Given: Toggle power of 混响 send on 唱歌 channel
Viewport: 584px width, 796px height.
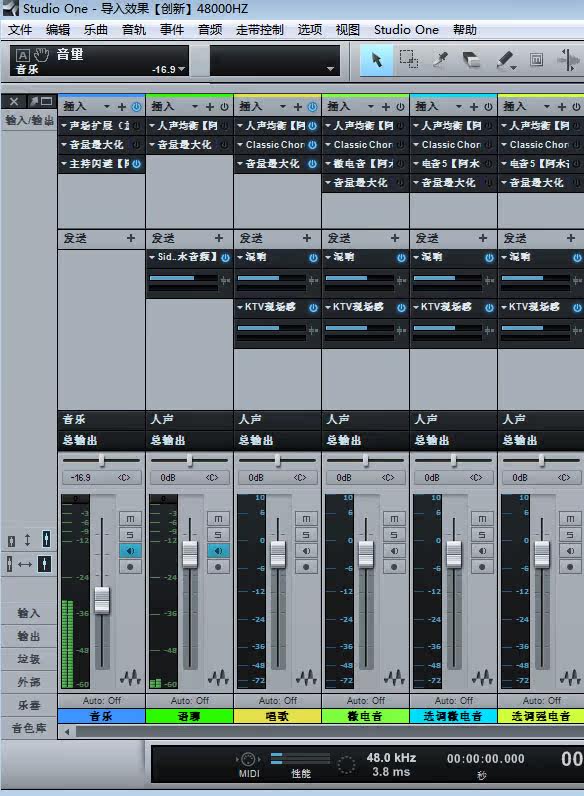Looking at the screenshot, I should 313,258.
